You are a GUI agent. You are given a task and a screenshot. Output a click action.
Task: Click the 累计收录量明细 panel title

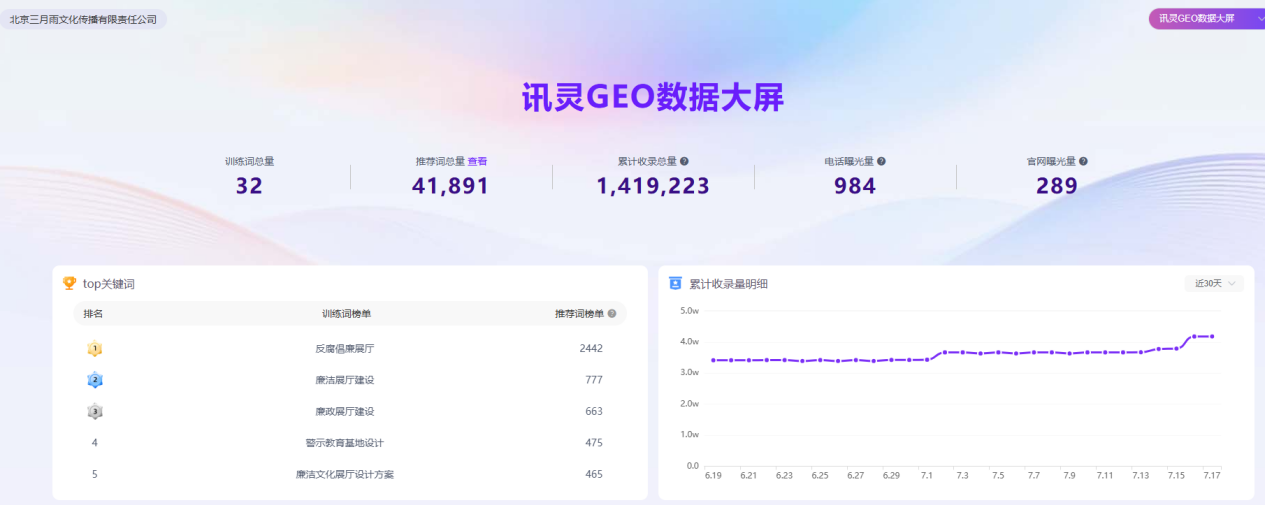(x=728, y=284)
